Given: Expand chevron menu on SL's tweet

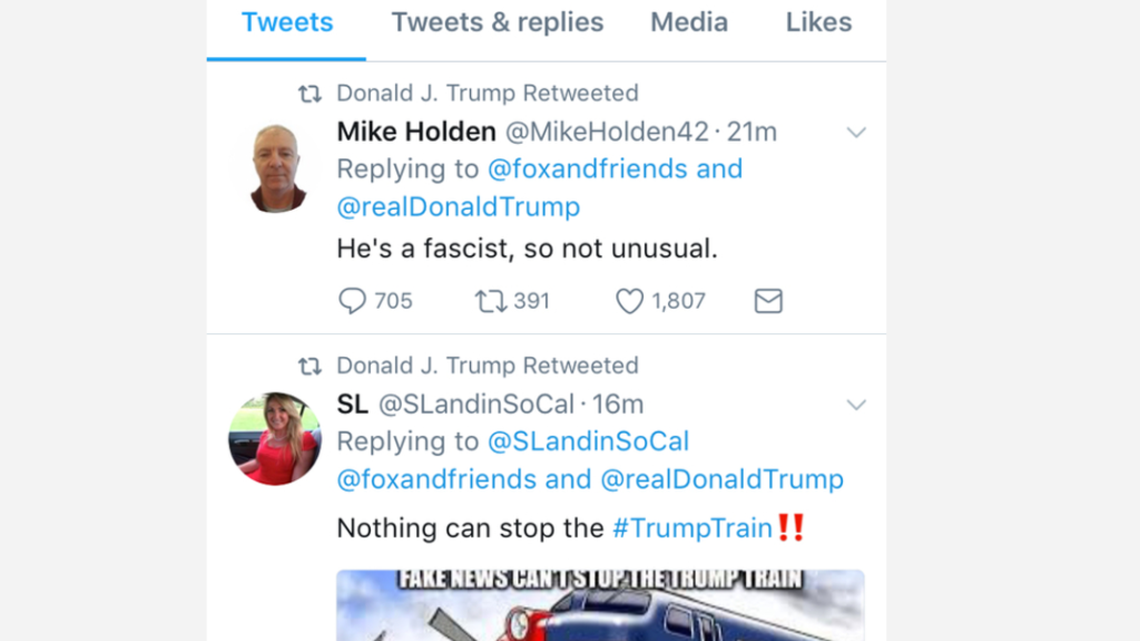Looking at the screenshot, I should [856, 405].
